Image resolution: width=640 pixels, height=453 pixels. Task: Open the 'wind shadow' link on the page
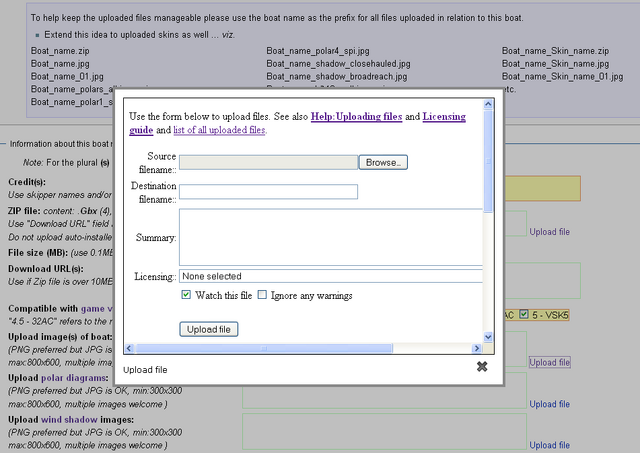(x=69, y=420)
